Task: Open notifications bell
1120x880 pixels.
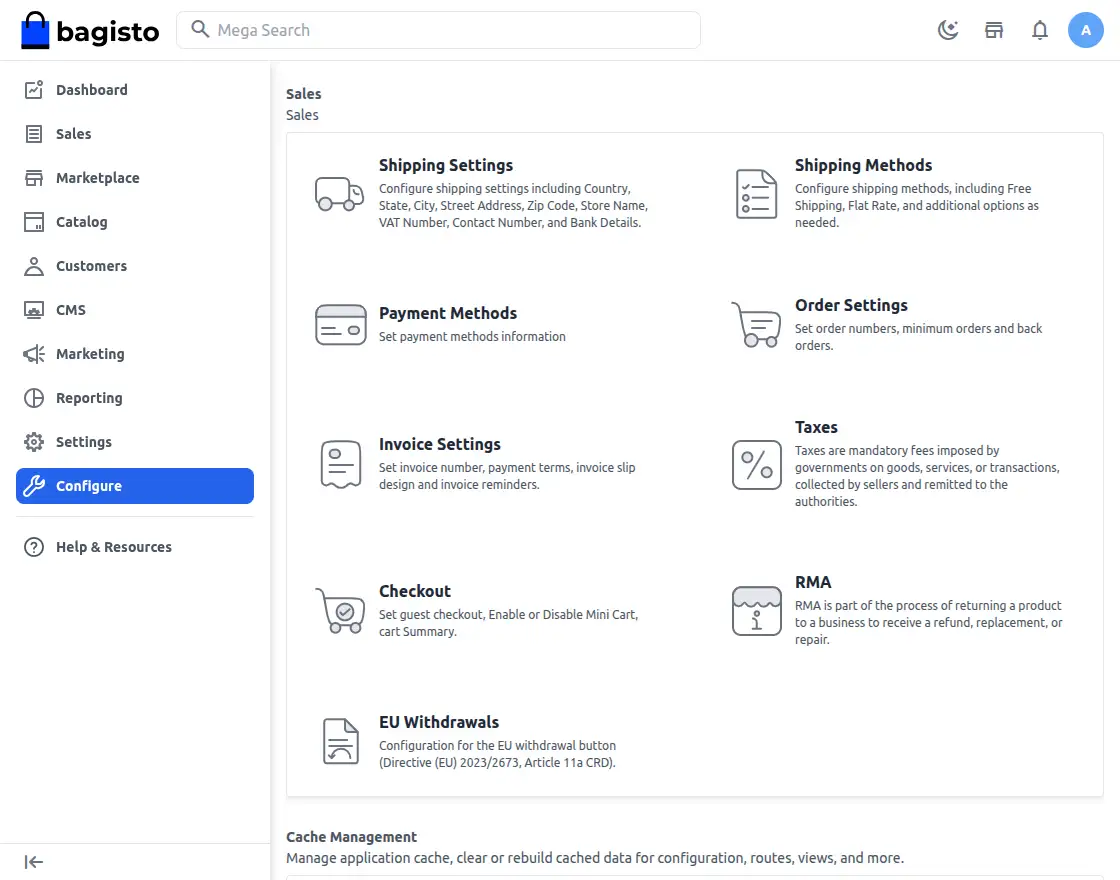Action: (1039, 30)
